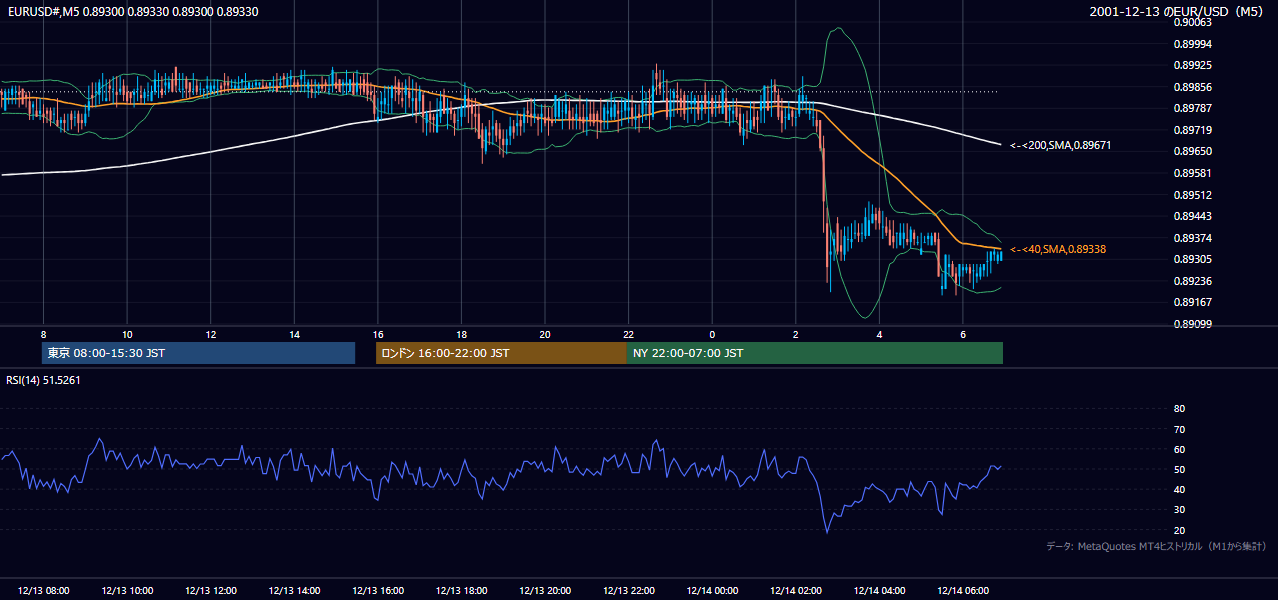Select the NY 22:00-07:00 JST session bar
Image resolution: width=1278 pixels, height=600 pixels.
coord(815,353)
